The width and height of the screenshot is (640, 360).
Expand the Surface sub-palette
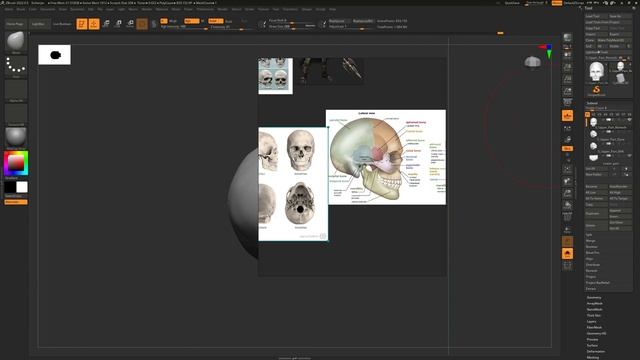pyautogui.click(x=592, y=345)
